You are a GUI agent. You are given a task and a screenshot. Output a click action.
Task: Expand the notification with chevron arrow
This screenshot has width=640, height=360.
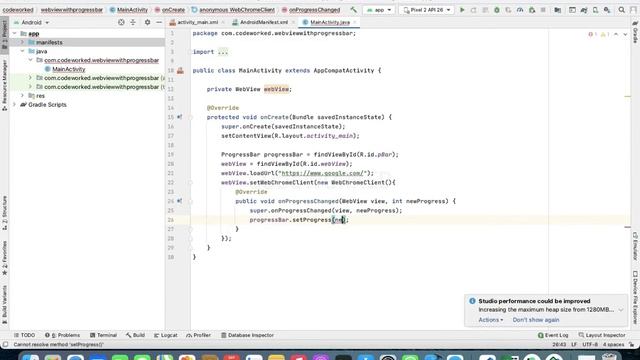(621, 310)
